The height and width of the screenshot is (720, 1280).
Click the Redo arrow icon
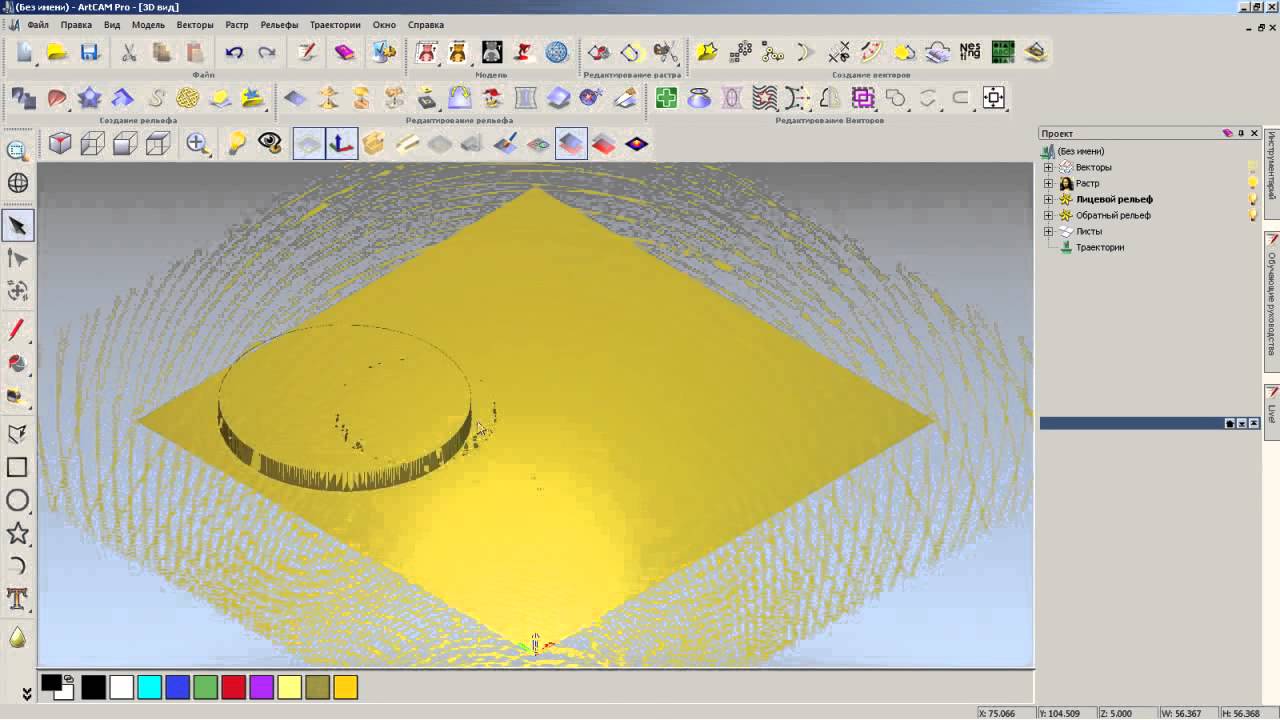click(267, 52)
